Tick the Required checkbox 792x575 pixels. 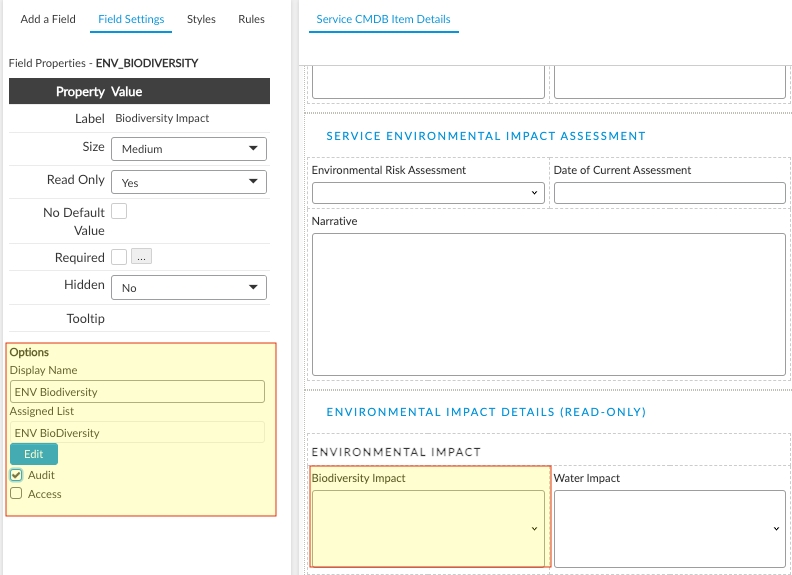point(119,257)
